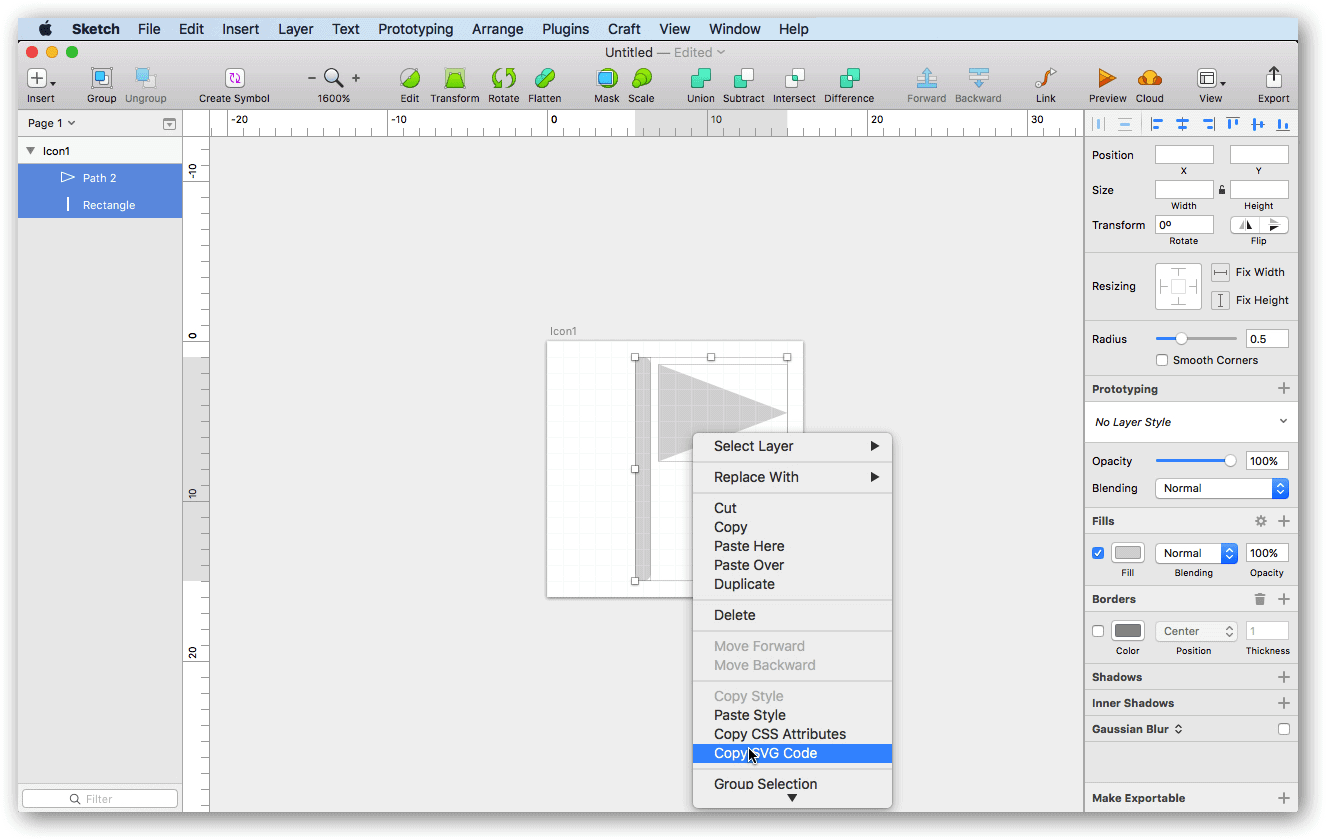Screen dimensions: 1326x840
Task: Zoom in with the plus button
Action: pyautogui.click(x=356, y=78)
